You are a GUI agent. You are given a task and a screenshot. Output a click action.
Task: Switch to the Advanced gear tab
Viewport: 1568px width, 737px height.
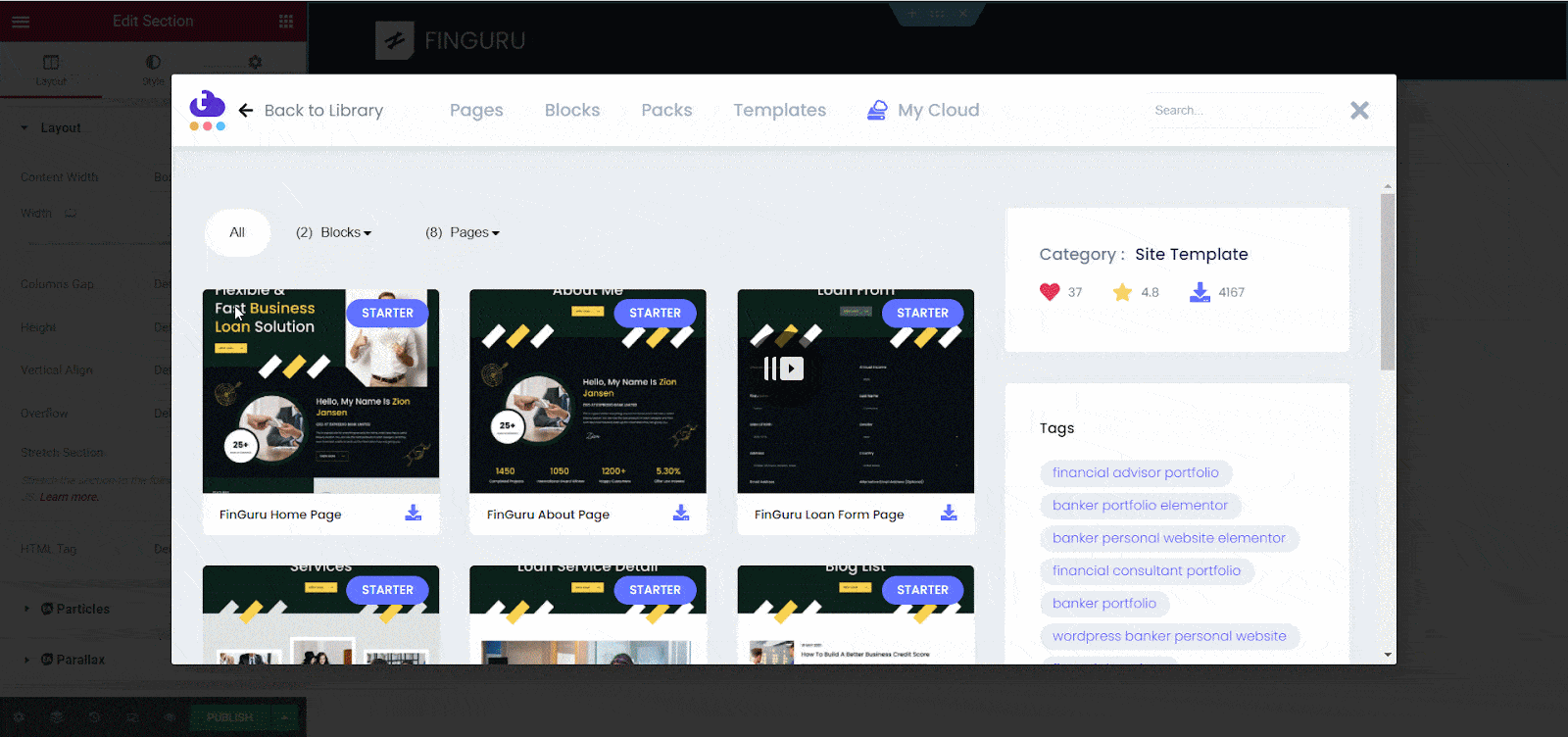255,62
